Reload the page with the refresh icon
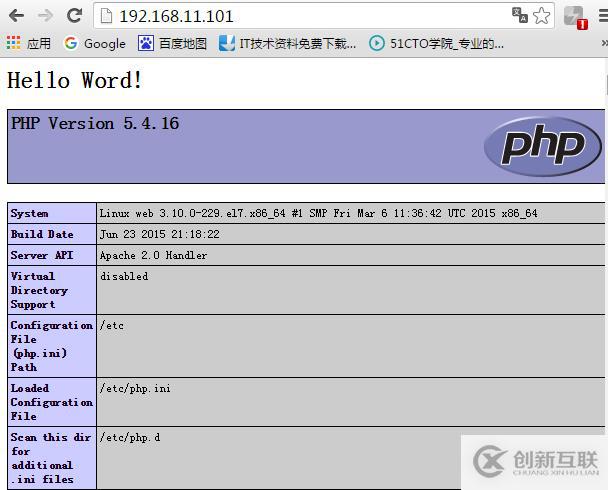608x490 pixels. click(x=74, y=16)
